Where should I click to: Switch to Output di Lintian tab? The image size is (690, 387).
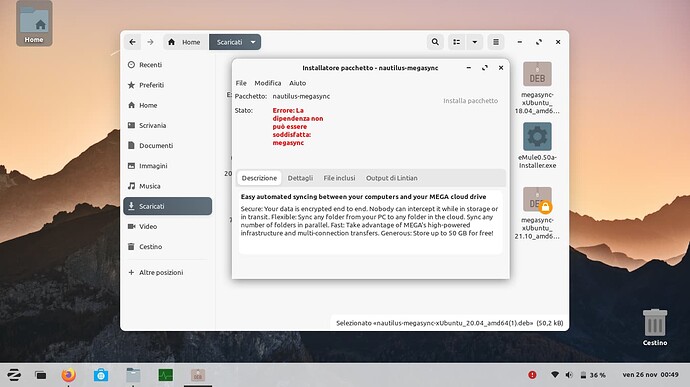pos(392,178)
